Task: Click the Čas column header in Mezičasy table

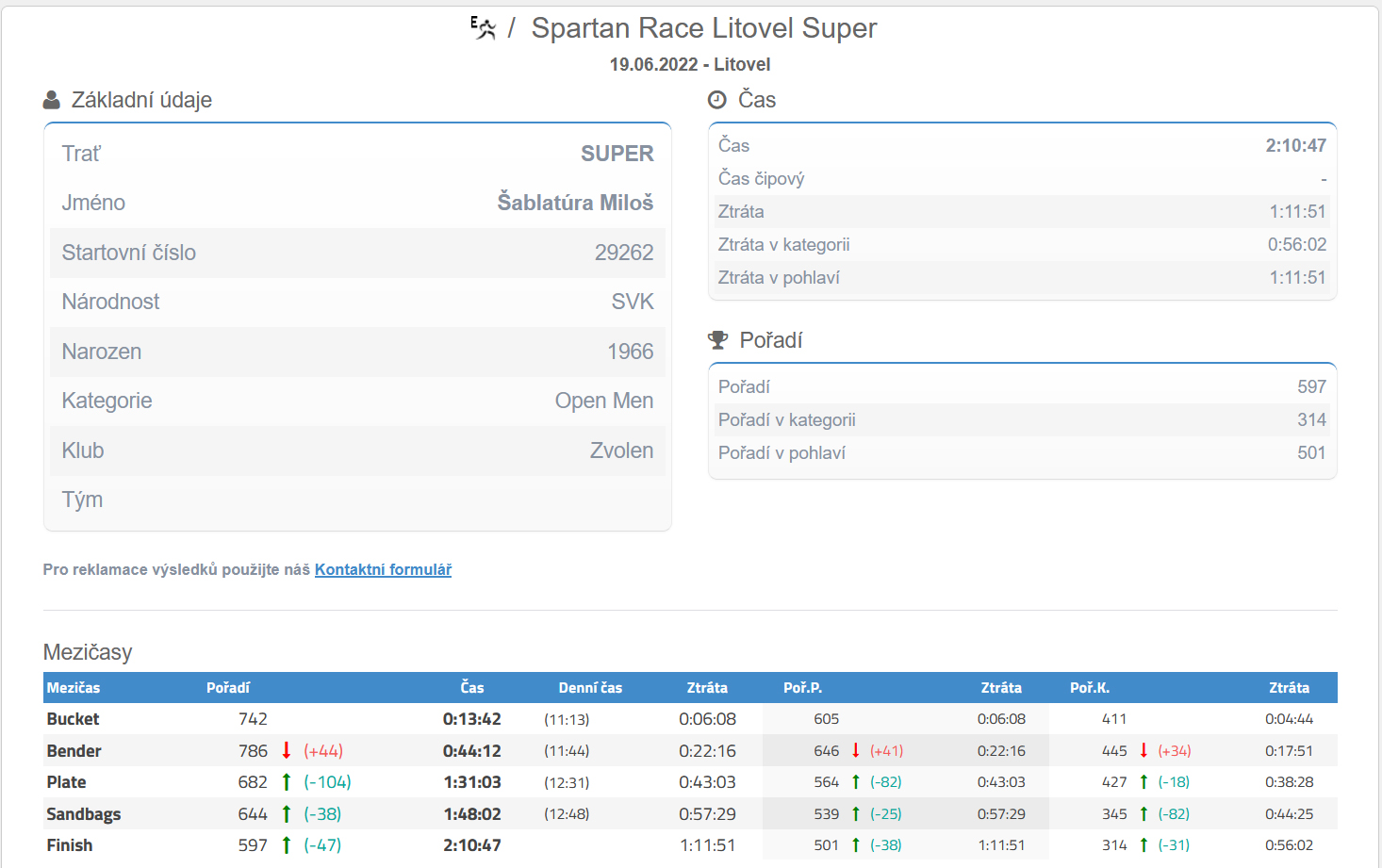Action: (x=472, y=688)
